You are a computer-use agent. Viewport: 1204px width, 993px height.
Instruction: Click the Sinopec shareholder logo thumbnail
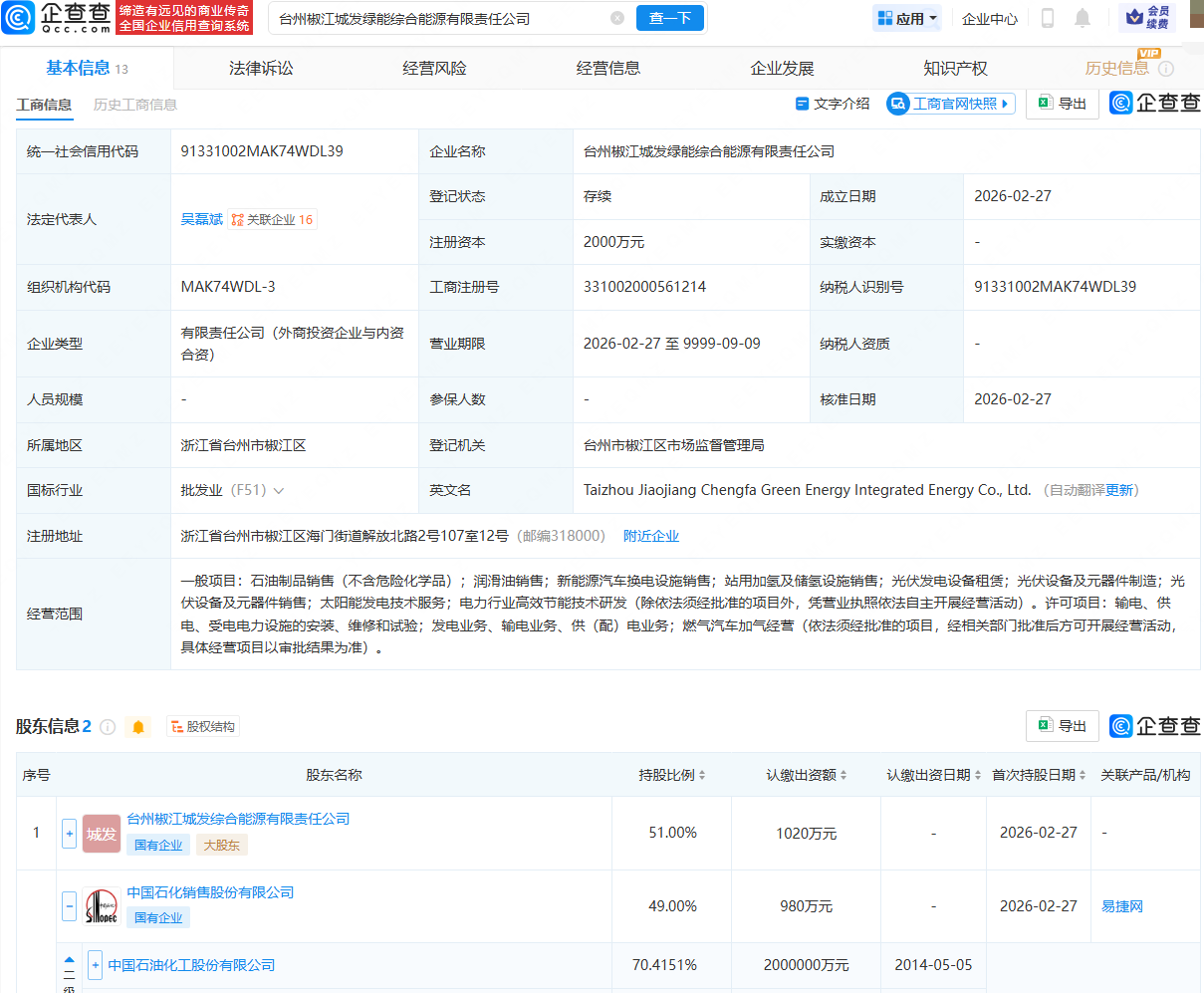[100, 906]
